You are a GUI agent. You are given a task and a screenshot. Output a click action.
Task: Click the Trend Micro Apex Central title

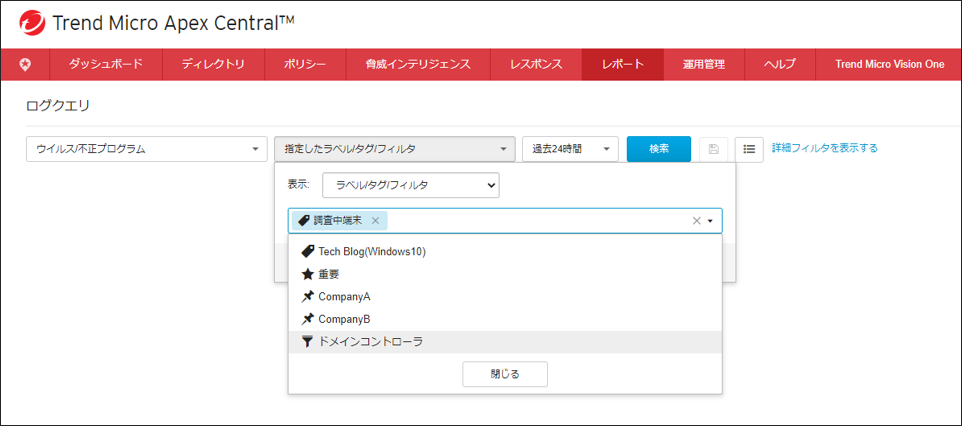click(x=174, y=24)
